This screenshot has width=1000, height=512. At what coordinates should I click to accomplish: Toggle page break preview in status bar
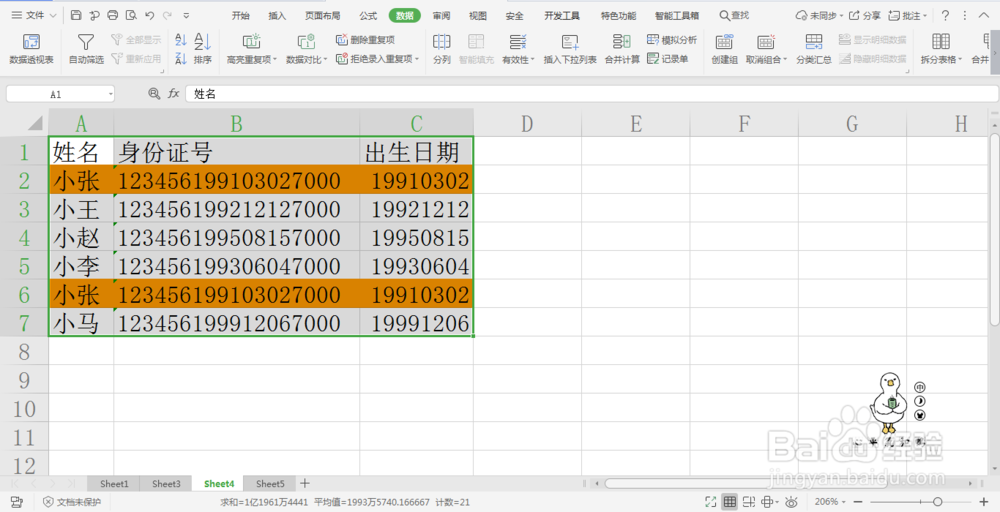pyautogui.click(x=749, y=502)
